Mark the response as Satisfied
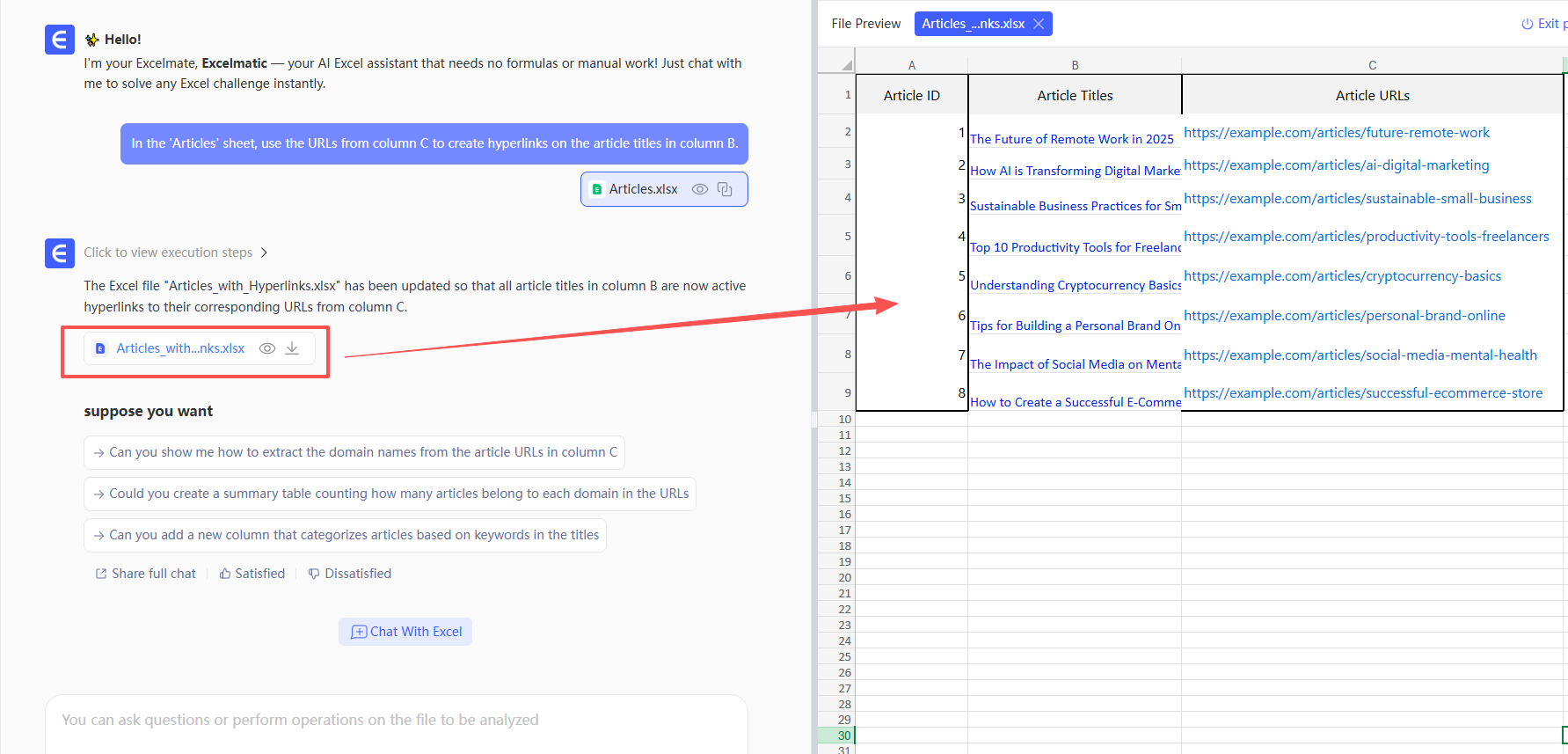This screenshot has width=1568, height=754. [x=252, y=574]
